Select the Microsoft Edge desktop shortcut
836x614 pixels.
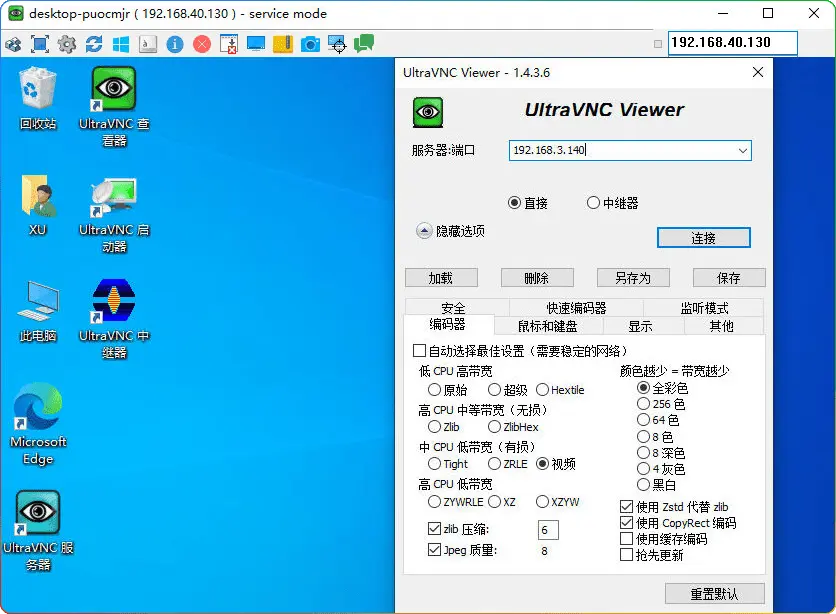37,424
